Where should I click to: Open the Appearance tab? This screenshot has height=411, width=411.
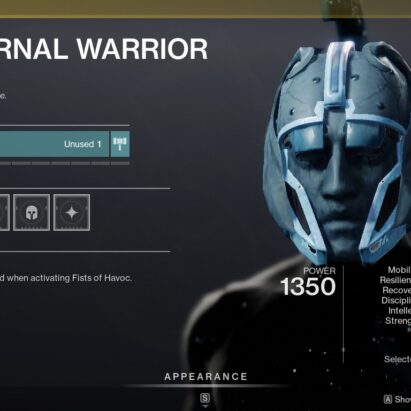[206, 377]
